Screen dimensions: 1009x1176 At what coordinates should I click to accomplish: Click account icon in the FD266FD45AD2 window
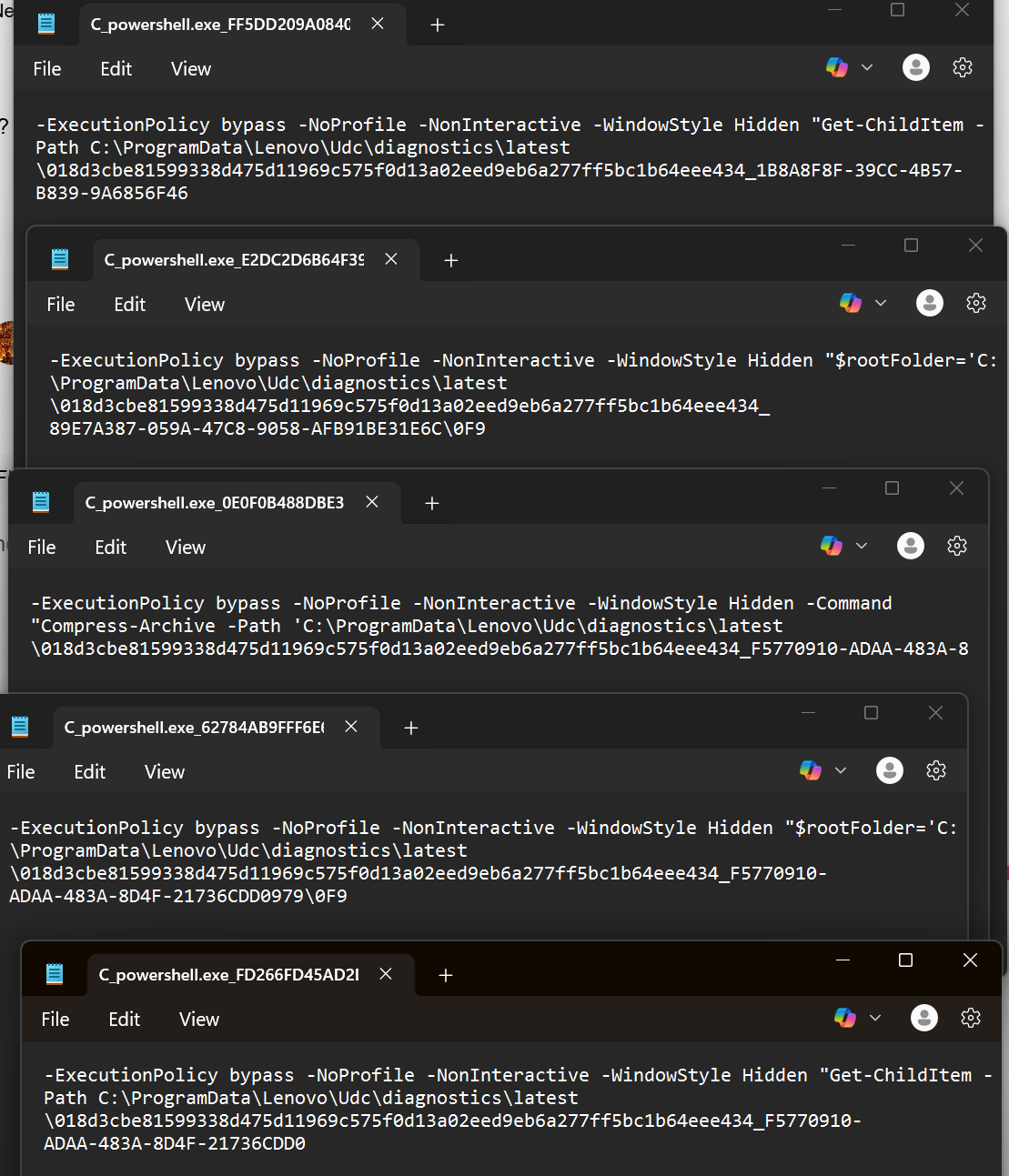click(923, 1019)
